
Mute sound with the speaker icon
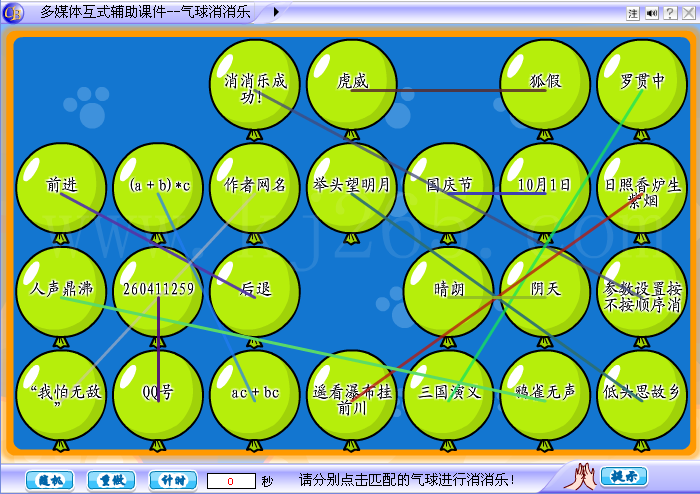(652, 13)
